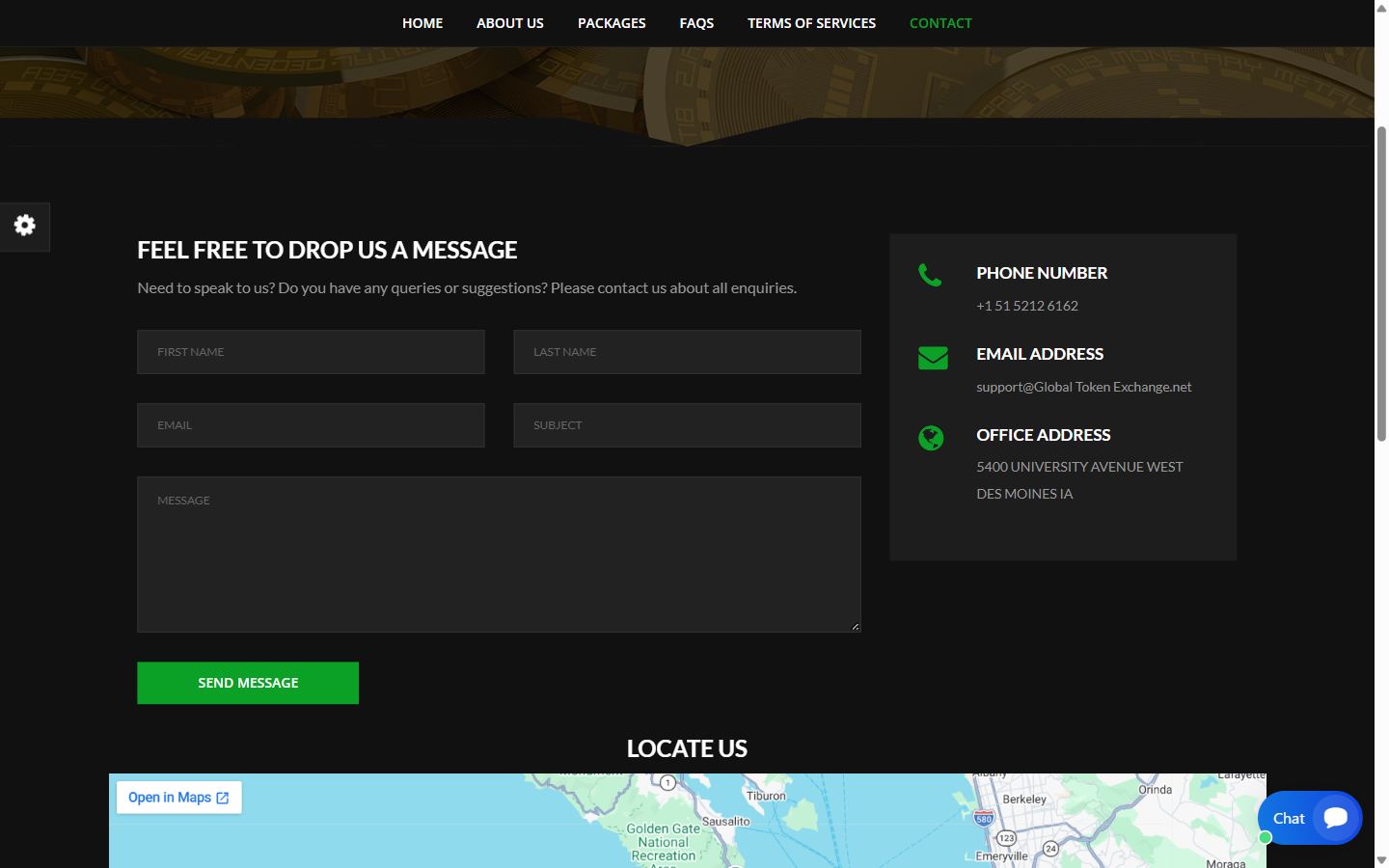The image size is (1389, 868).
Task: Click the scrollbar down arrow
Action: (x=1381, y=859)
